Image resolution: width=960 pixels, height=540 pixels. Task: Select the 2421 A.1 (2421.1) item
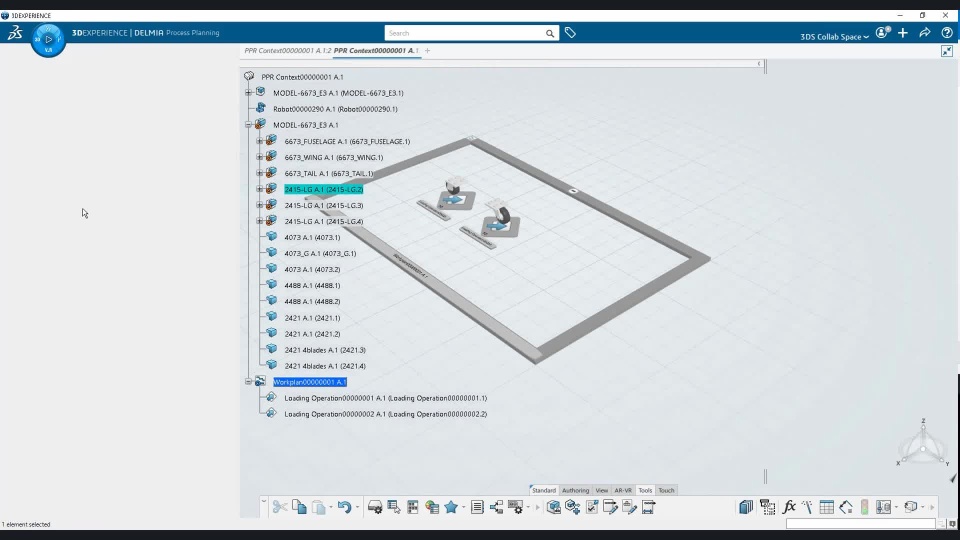[312, 318]
